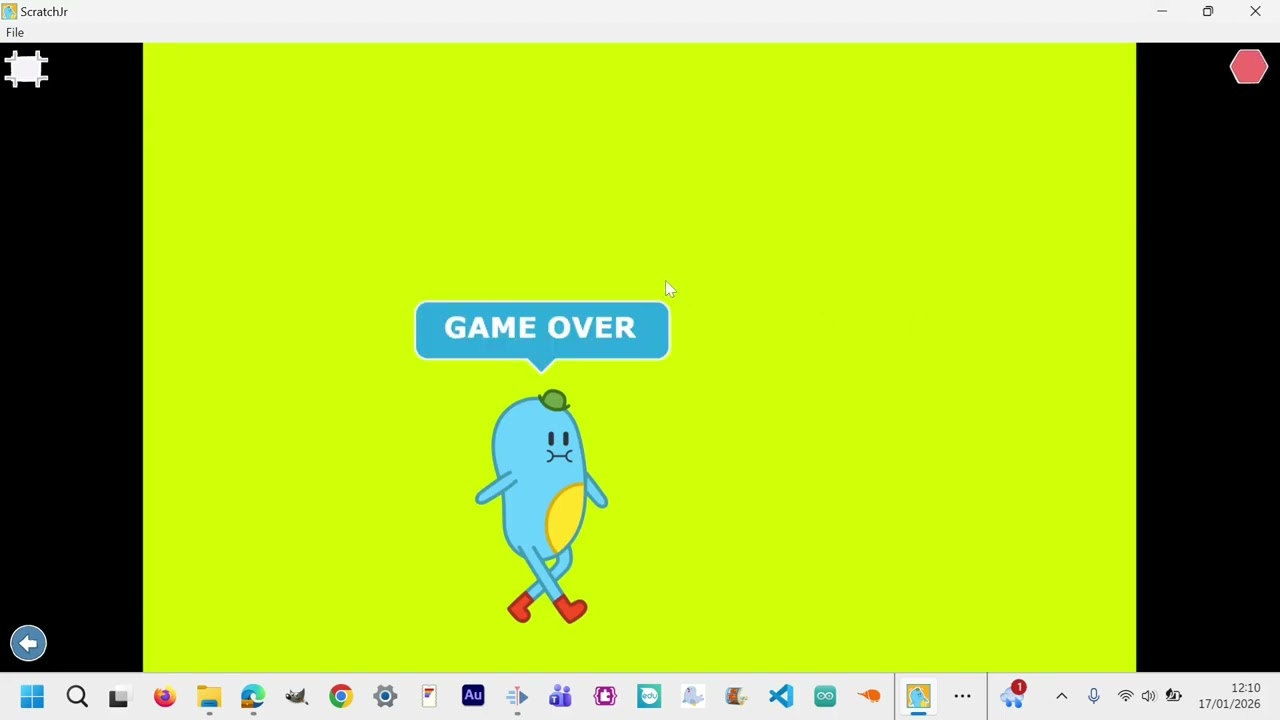Open the Windows Start menu
Image resolution: width=1280 pixels, height=720 pixels.
tap(32, 696)
